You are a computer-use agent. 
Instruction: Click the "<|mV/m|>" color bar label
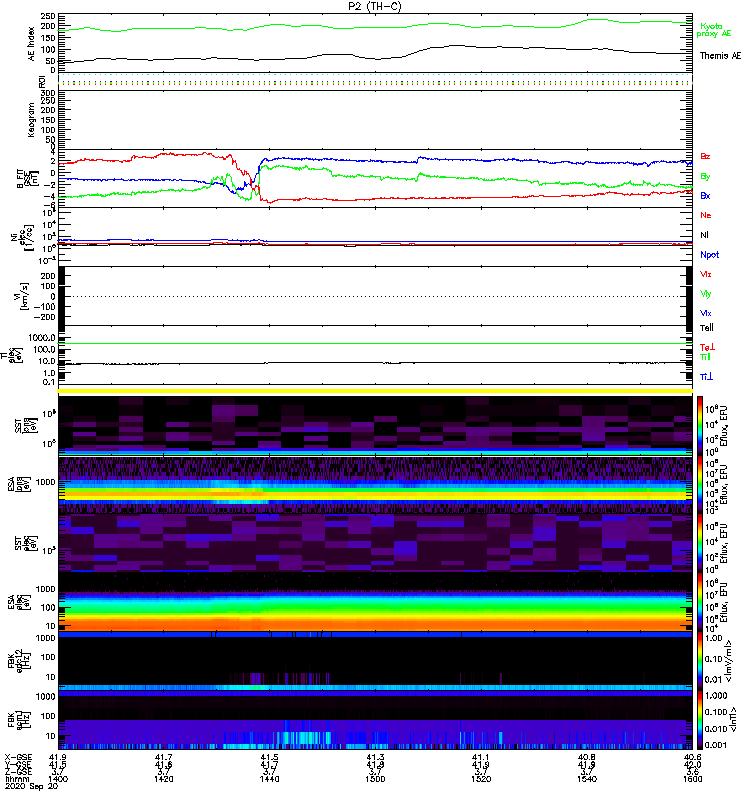[x=729, y=661]
